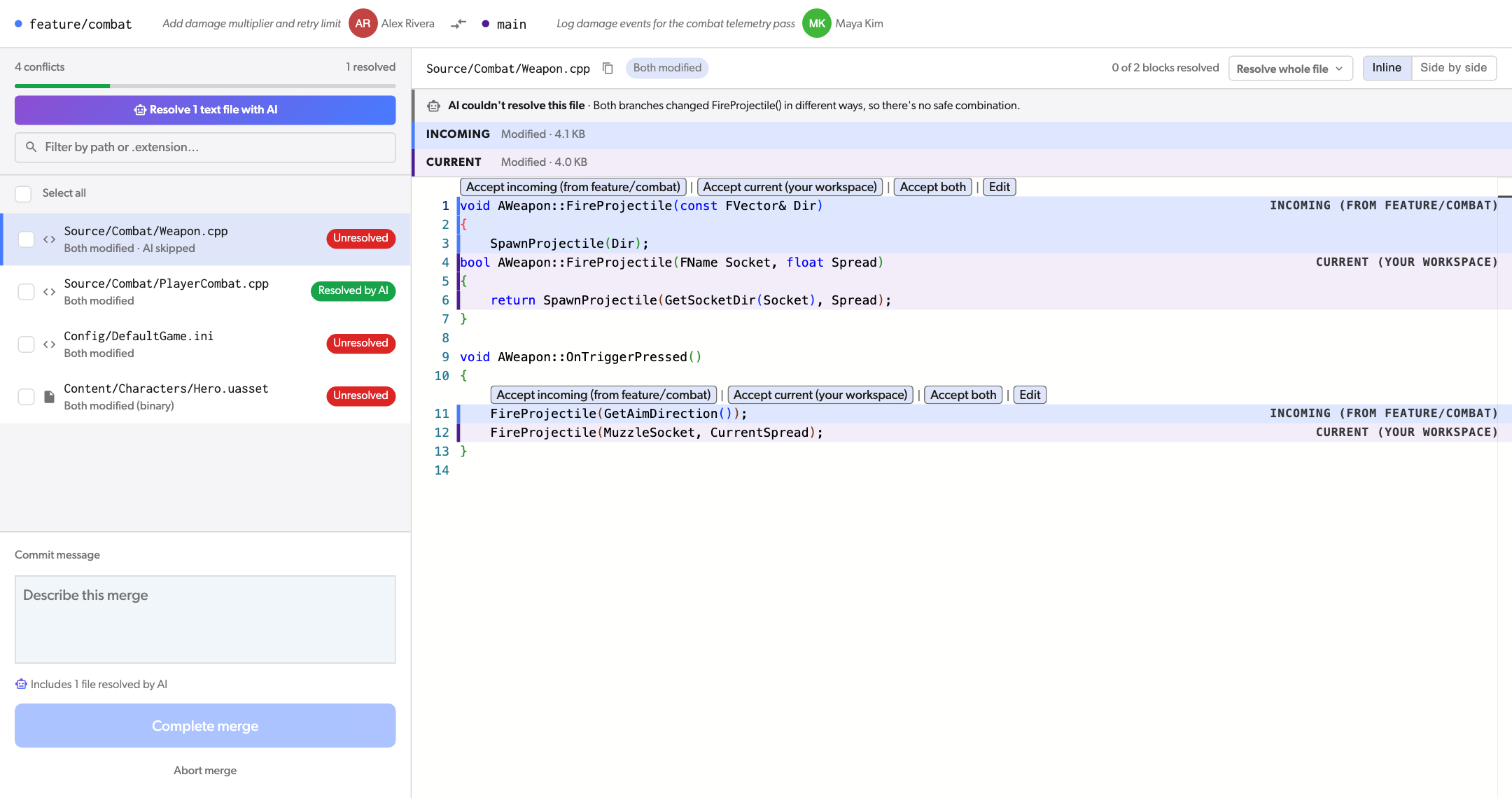This screenshot has width=1512, height=798.
Task: Click the branch swap arrows icon
Action: tap(458, 24)
